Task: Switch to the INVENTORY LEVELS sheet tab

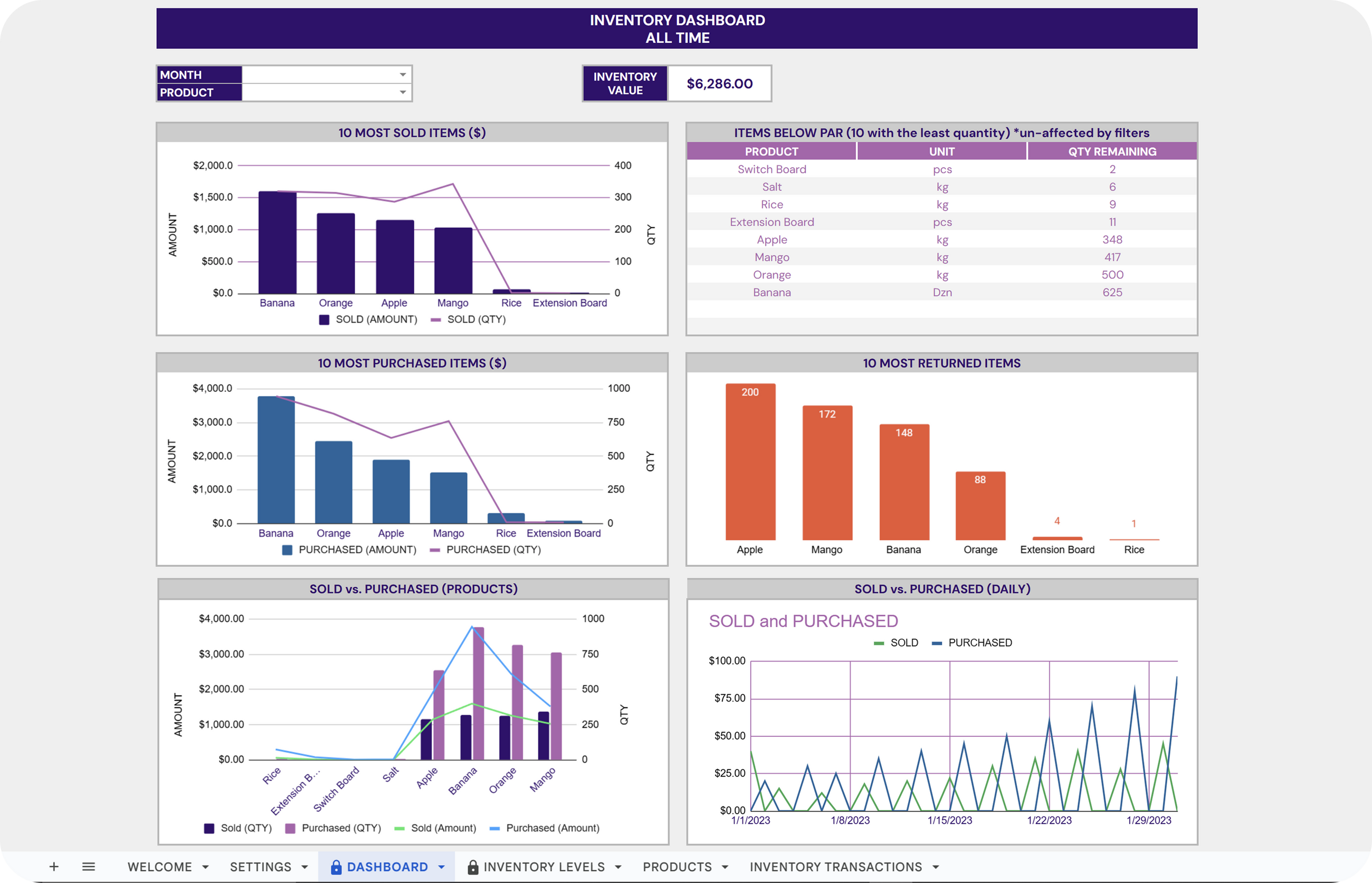Action: [544, 867]
